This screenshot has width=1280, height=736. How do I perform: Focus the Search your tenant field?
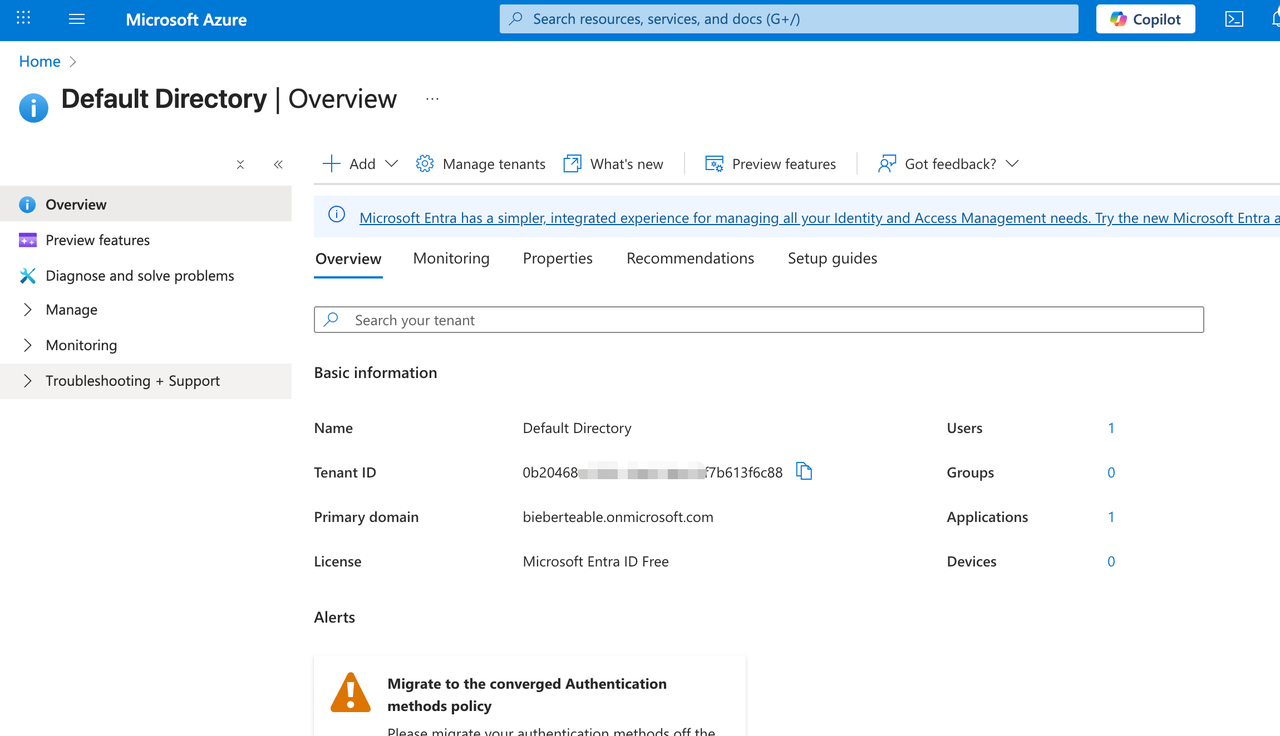click(x=759, y=320)
